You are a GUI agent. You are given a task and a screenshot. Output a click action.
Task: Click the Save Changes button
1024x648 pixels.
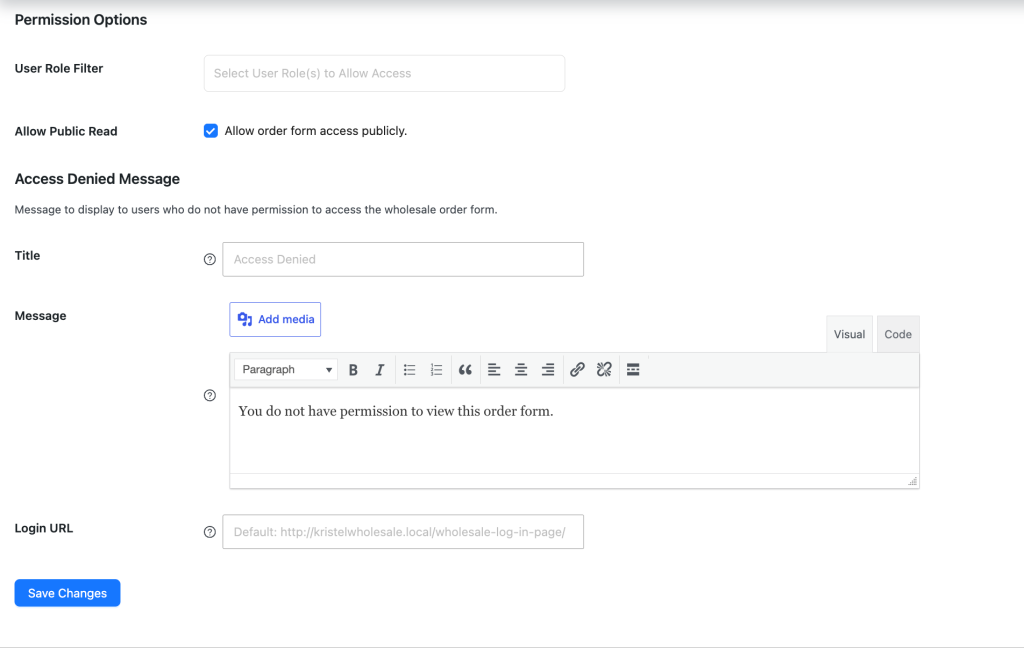(67, 593)
